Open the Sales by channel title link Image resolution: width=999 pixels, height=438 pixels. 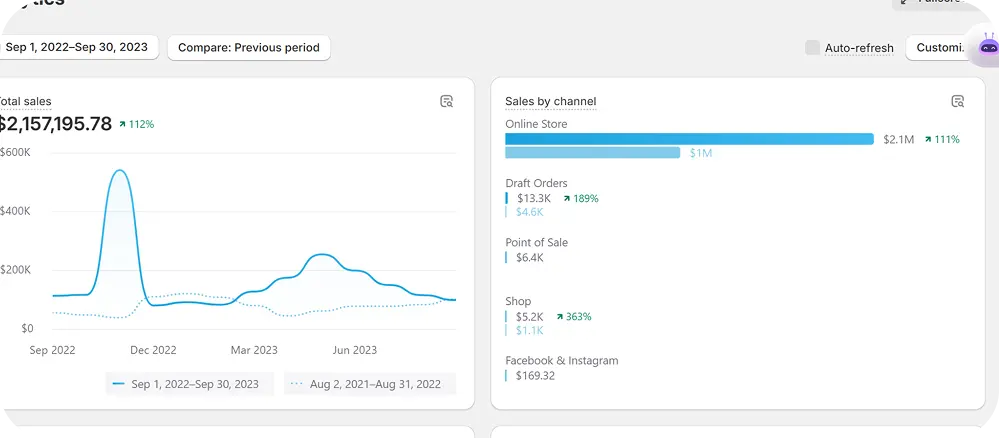(550, 101)
